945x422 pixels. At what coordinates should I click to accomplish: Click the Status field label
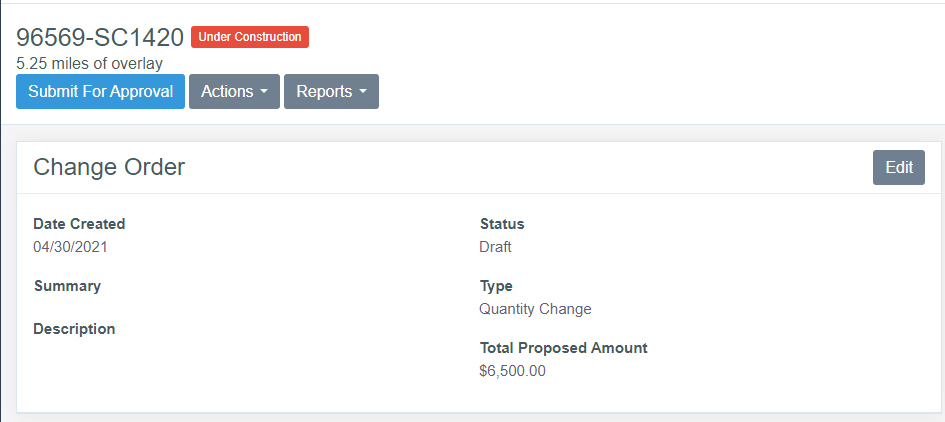pyautogui.click(x=502, y=224)
